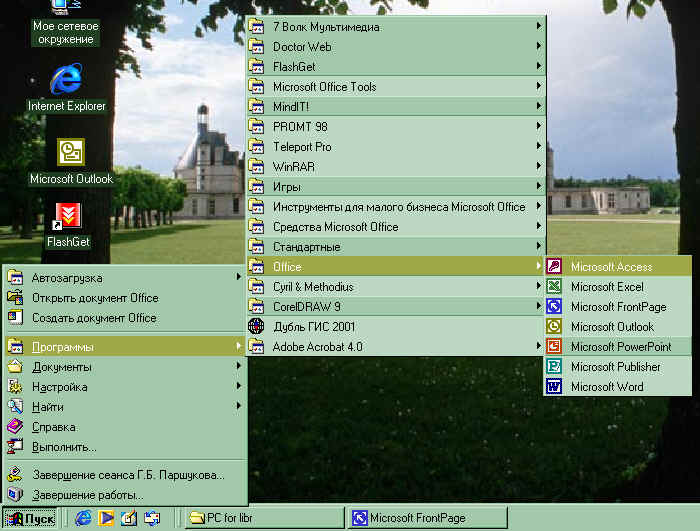Expand the 7 Волк Мультимедиа submenu arrow

pyautogui.click(x=539, y=26)
